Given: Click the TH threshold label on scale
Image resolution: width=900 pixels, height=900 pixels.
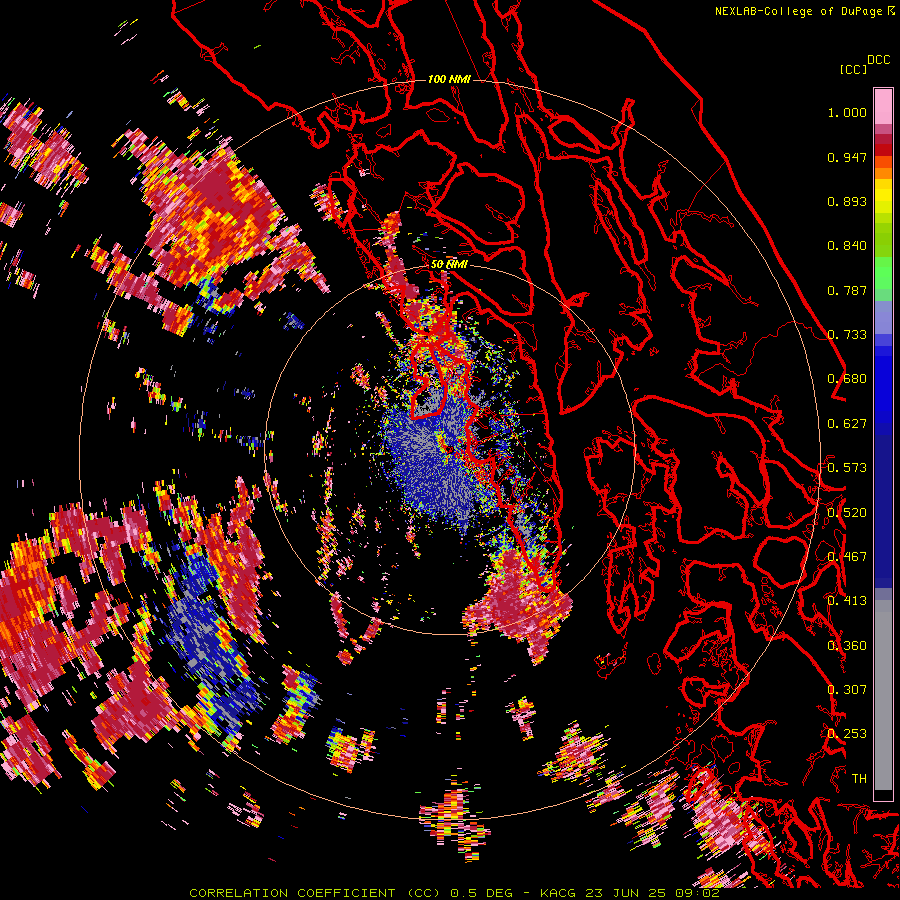Looking at the screenshot, I should [859, 779].
